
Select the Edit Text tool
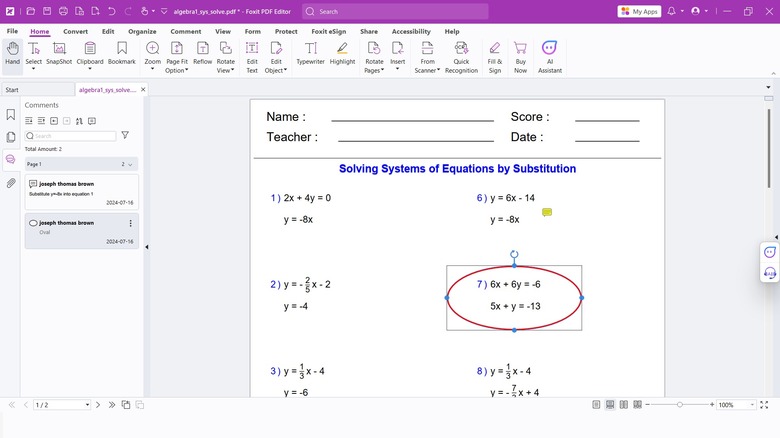tap(252, 57)
